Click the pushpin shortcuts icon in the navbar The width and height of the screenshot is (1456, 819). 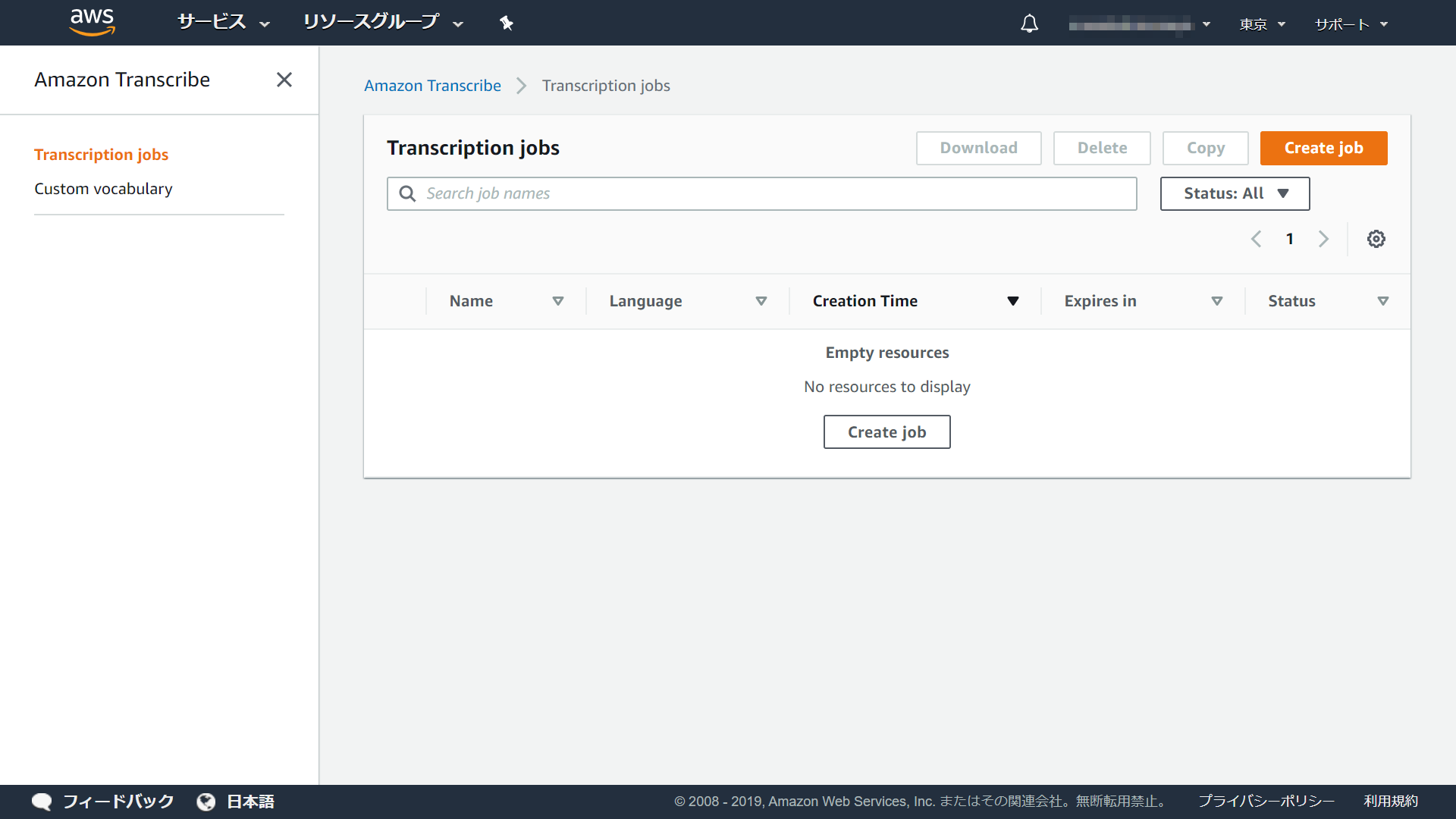tap(505, 23)
